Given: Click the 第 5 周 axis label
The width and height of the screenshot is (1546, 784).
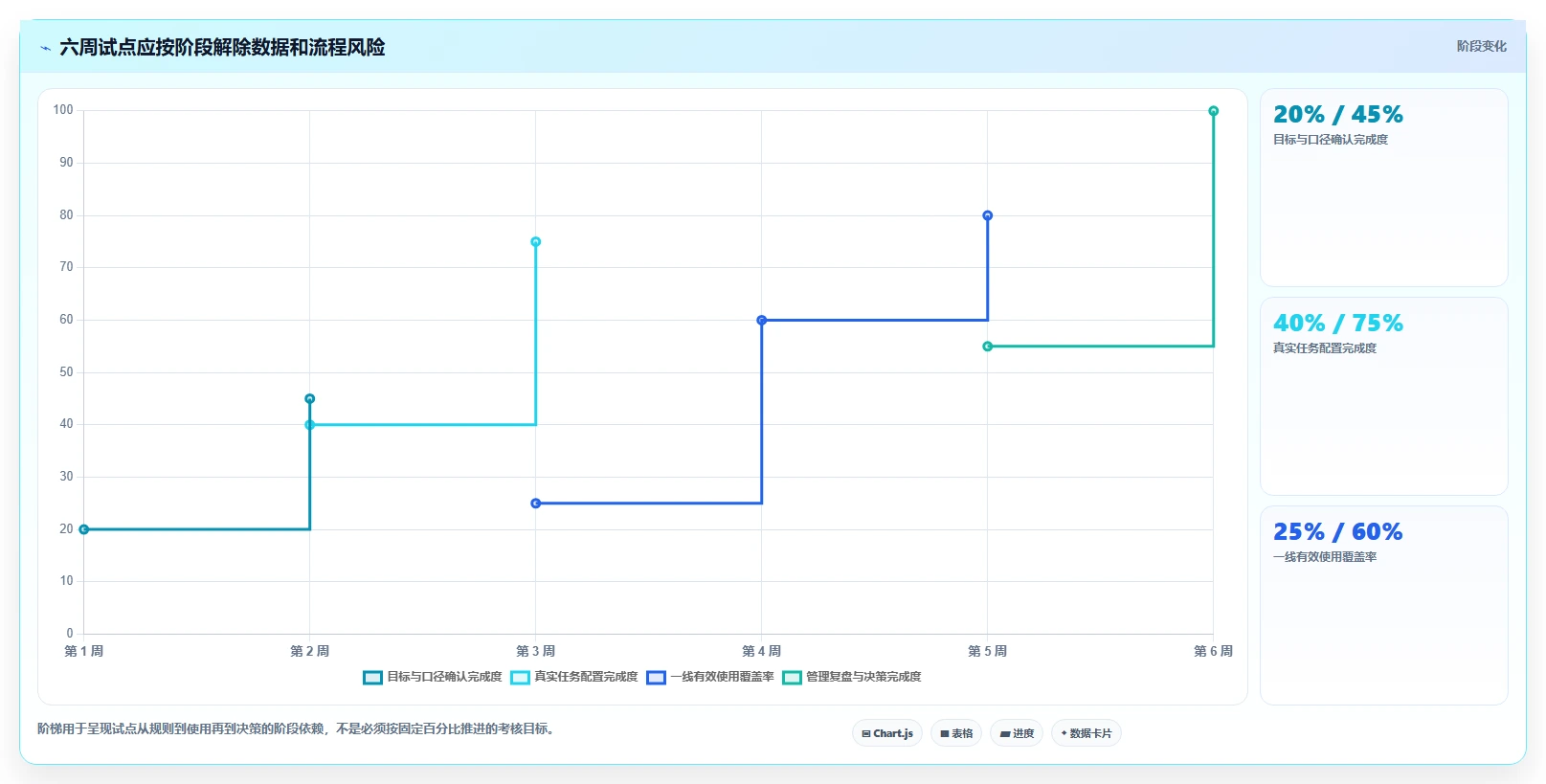Looking at the screenshot, I should [x=987, y=651].
